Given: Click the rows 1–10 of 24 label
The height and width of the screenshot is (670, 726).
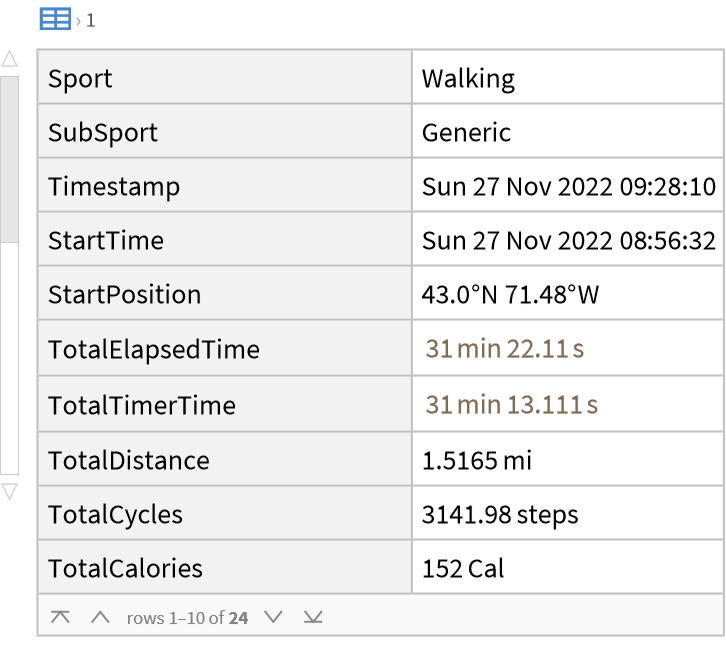Looking at the screenshot, I should 187,618.
